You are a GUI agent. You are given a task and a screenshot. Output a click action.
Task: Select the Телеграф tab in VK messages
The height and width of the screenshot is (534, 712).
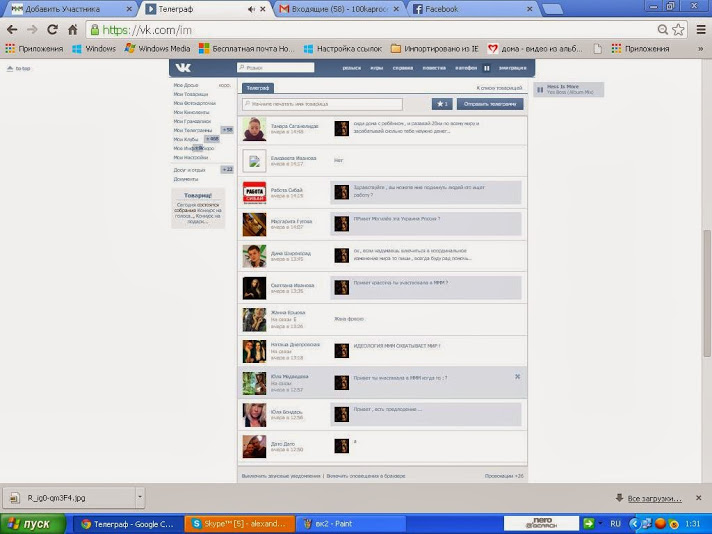pyautogui.click(x=258, y=88)
